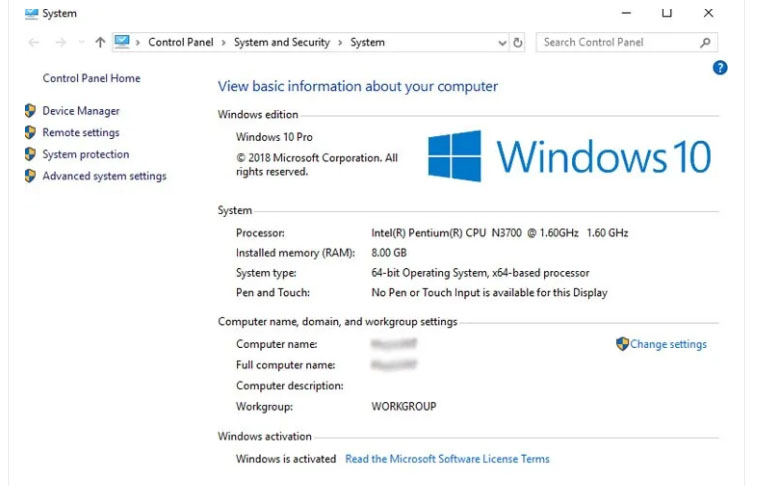
Task: Click the Up arrow navigation button
Action: click(x=100, y=42)
